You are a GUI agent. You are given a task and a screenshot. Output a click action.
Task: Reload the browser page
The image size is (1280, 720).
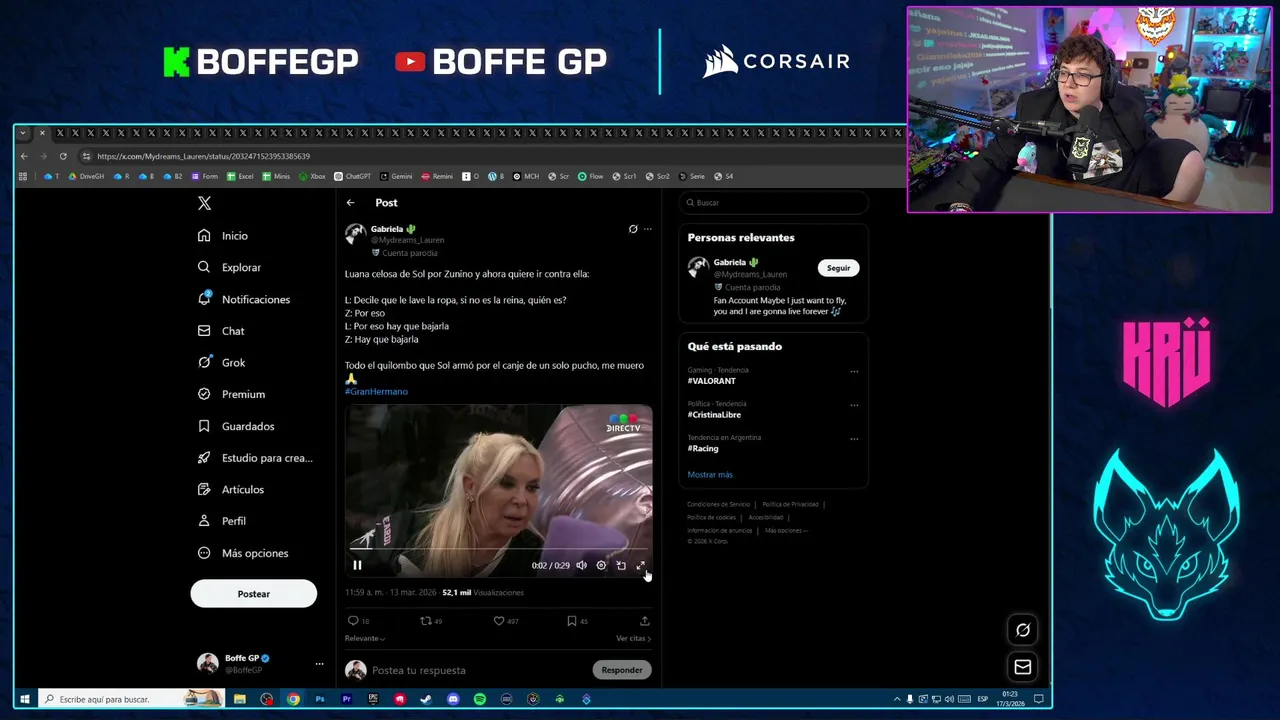coord(63,156)
